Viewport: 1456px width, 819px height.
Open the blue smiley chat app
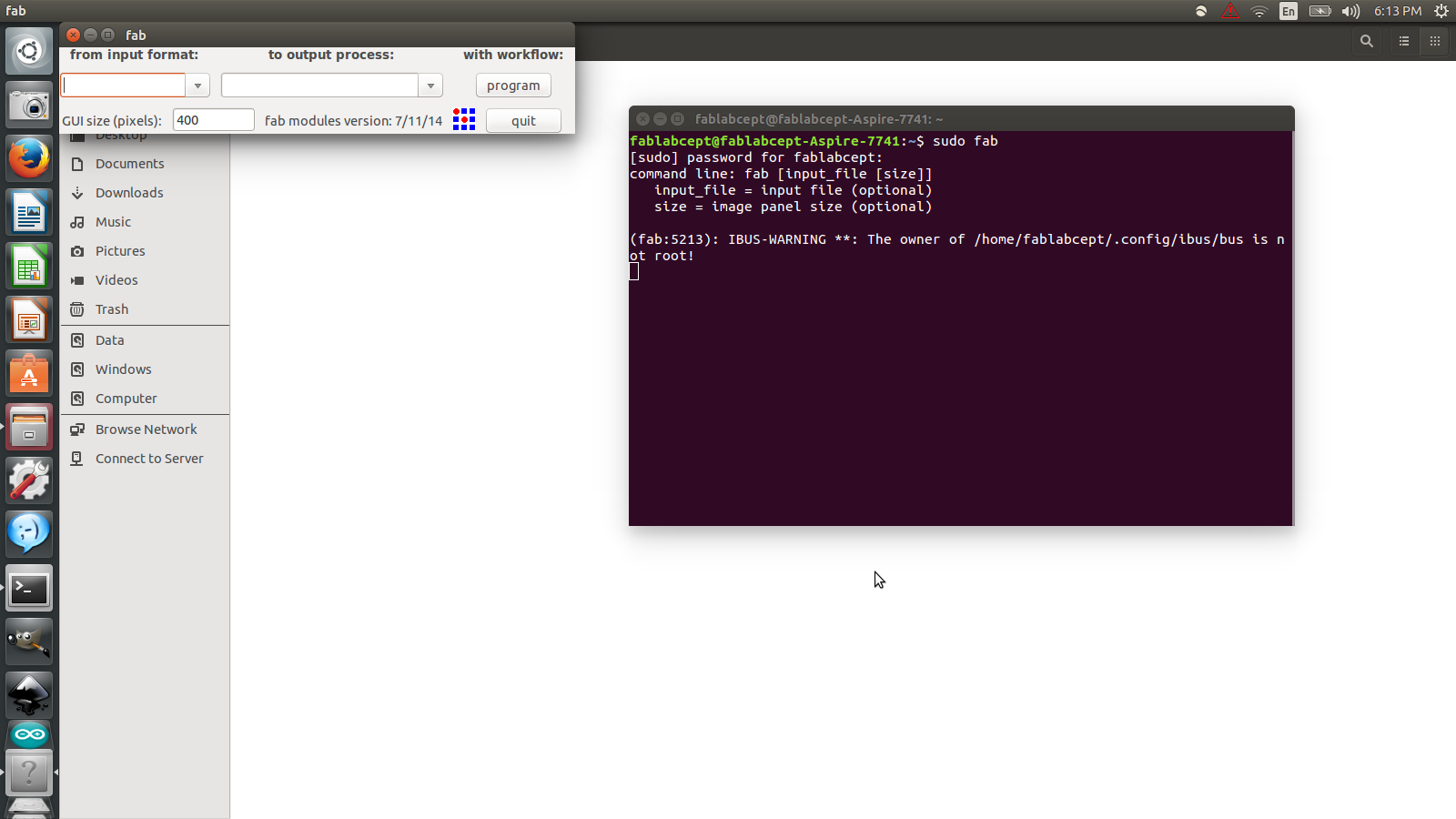(x=29, y=534)
